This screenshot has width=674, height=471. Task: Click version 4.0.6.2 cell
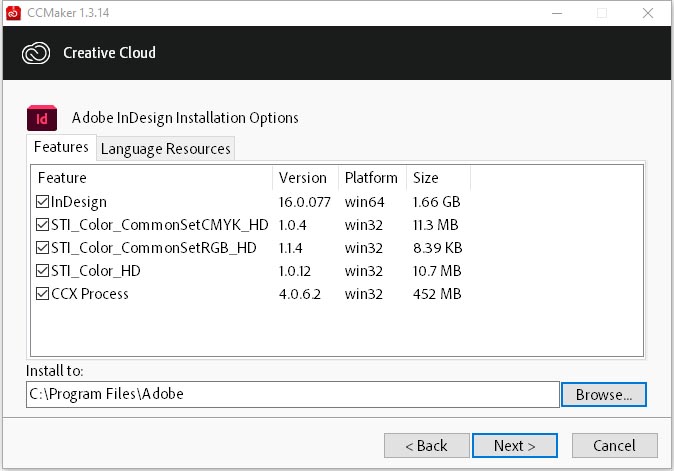coord(300,294)
